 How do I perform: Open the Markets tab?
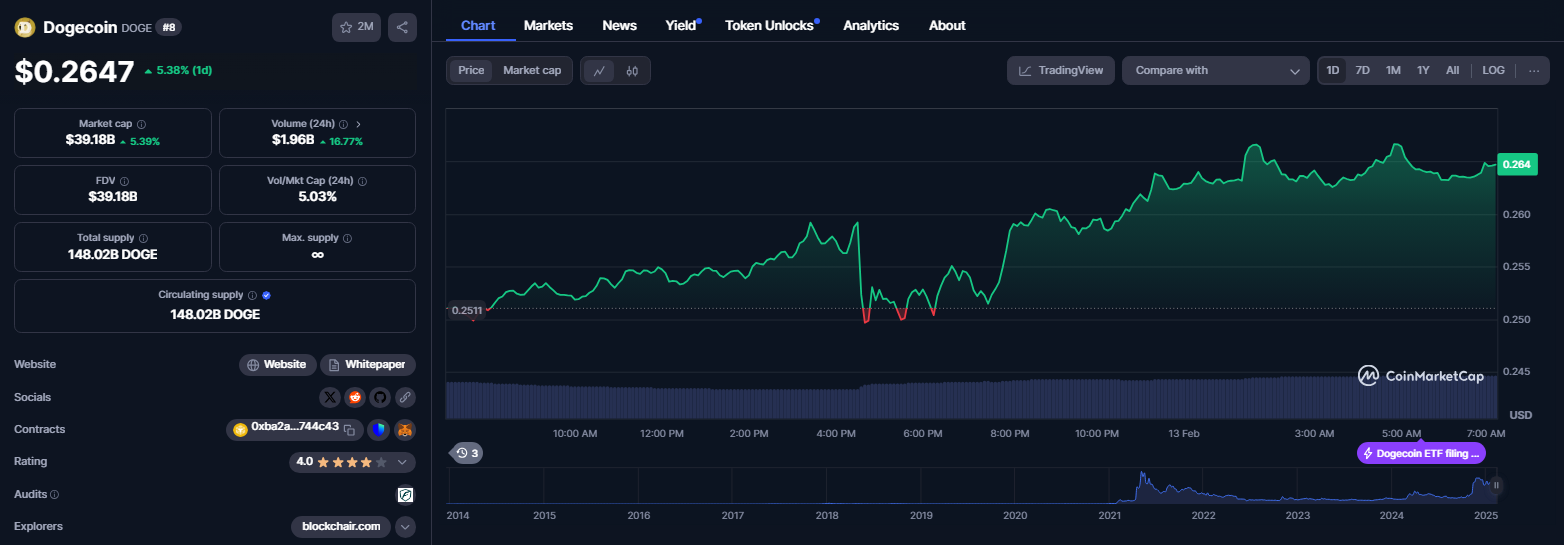click(548, 25)
